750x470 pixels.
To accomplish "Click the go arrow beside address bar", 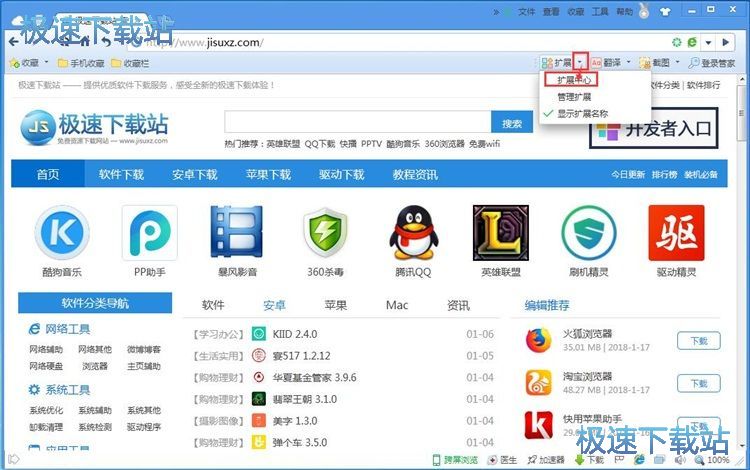I will coord(726,43).
